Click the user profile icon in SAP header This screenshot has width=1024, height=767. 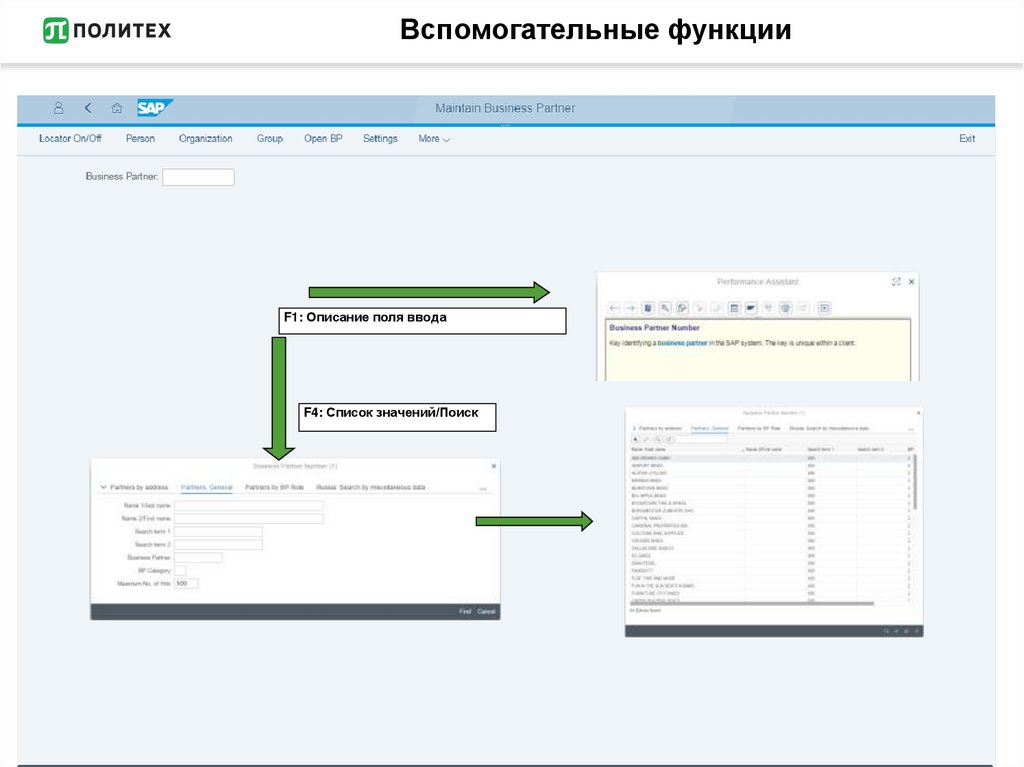click(x=58, y=108)
